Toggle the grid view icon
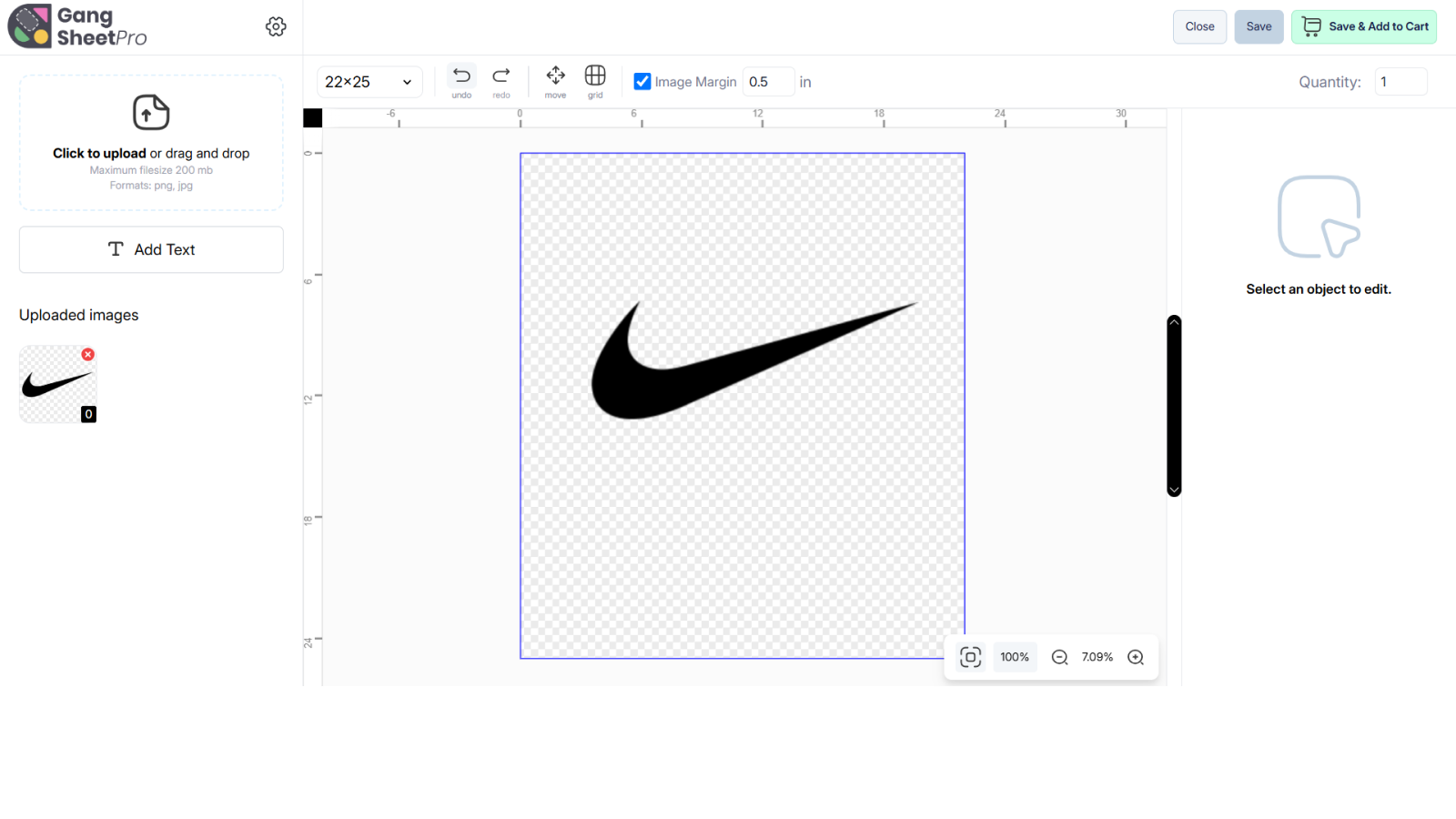This screenshot has width=1456, height=819. (x=595, y=76)
